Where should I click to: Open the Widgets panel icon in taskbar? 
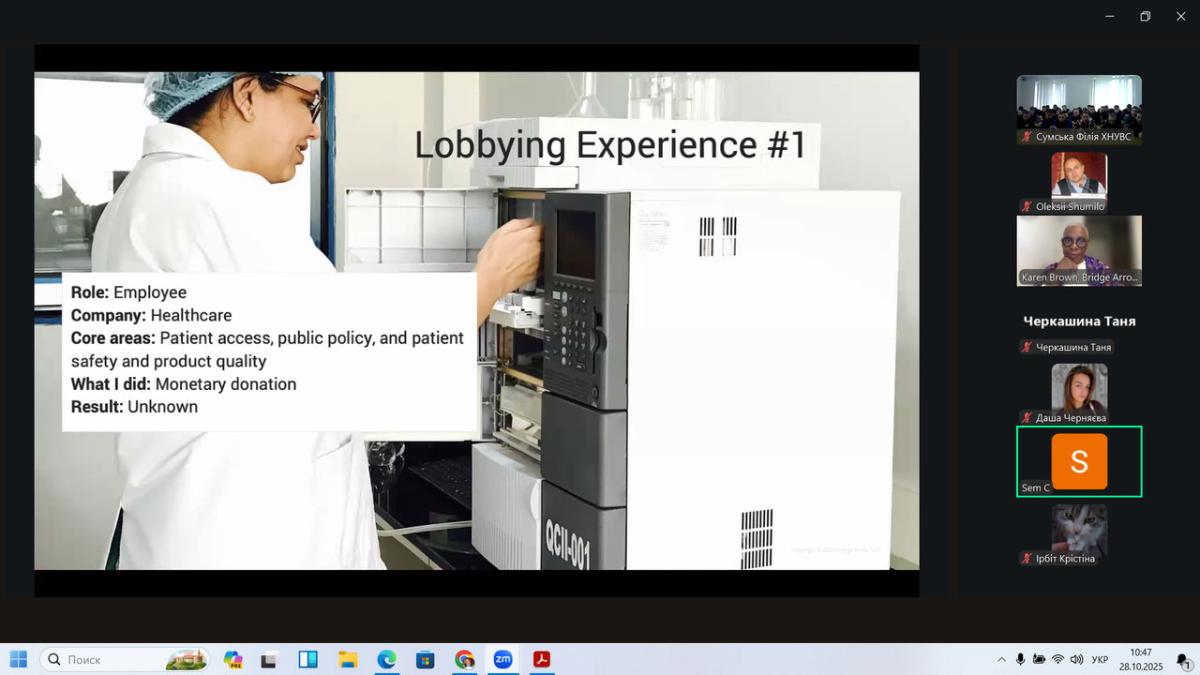[308, 659]
